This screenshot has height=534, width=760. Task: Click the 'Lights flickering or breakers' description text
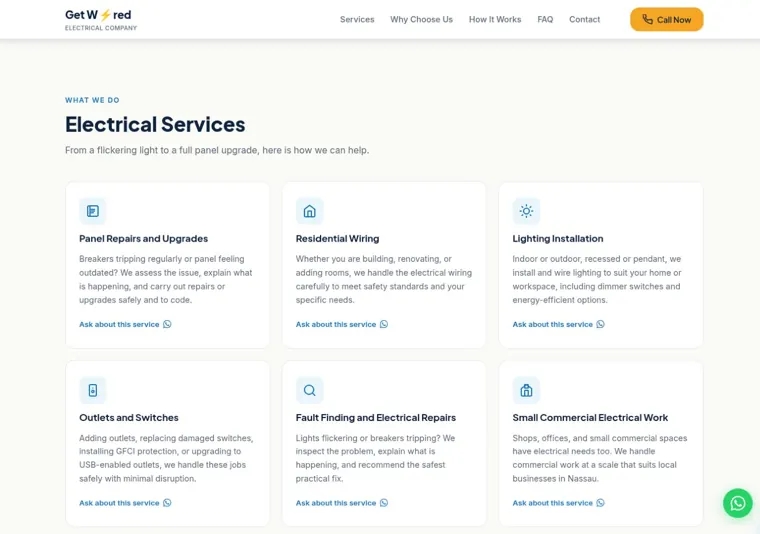[x=376, y=458]
